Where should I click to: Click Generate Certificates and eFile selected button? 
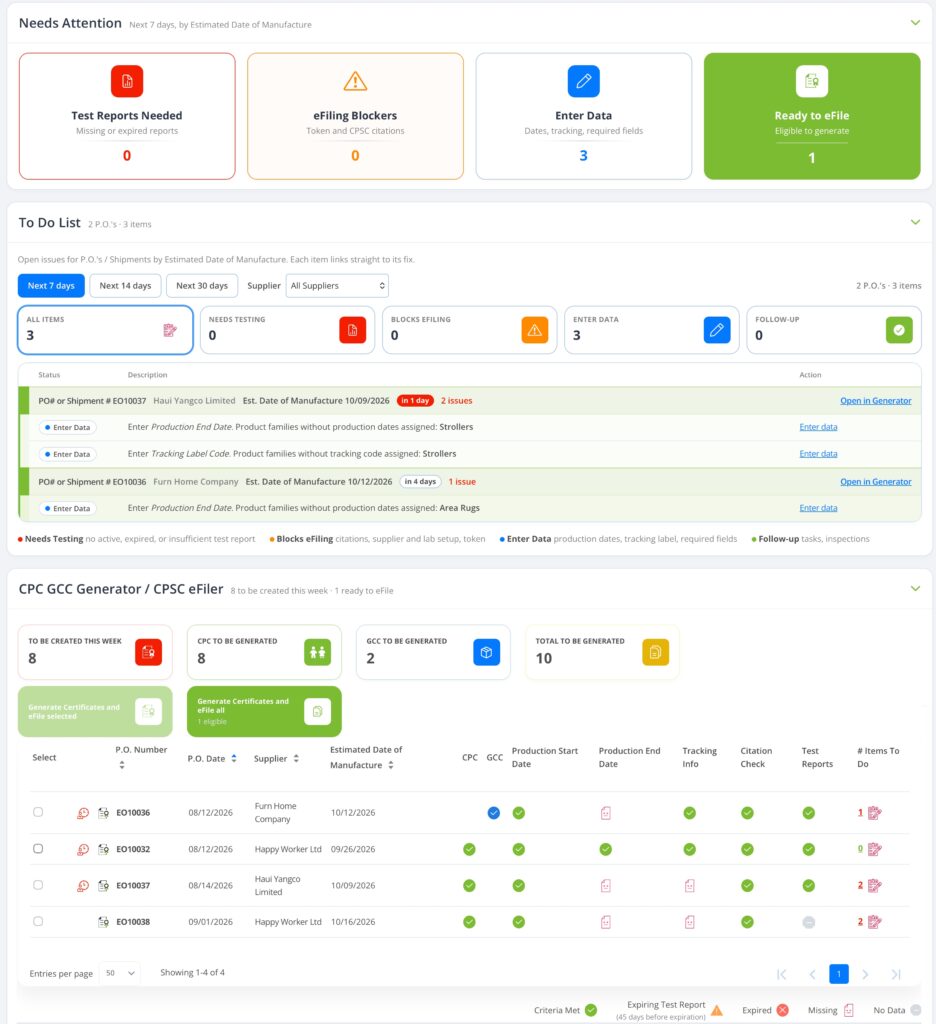(x=95, y=711)
